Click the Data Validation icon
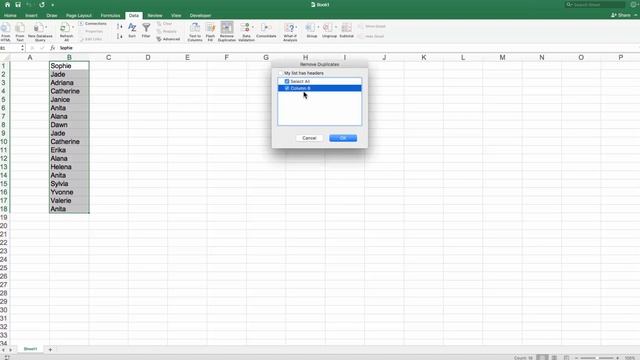This screenshot has height=360, width=640. click(x=246, y=32)
